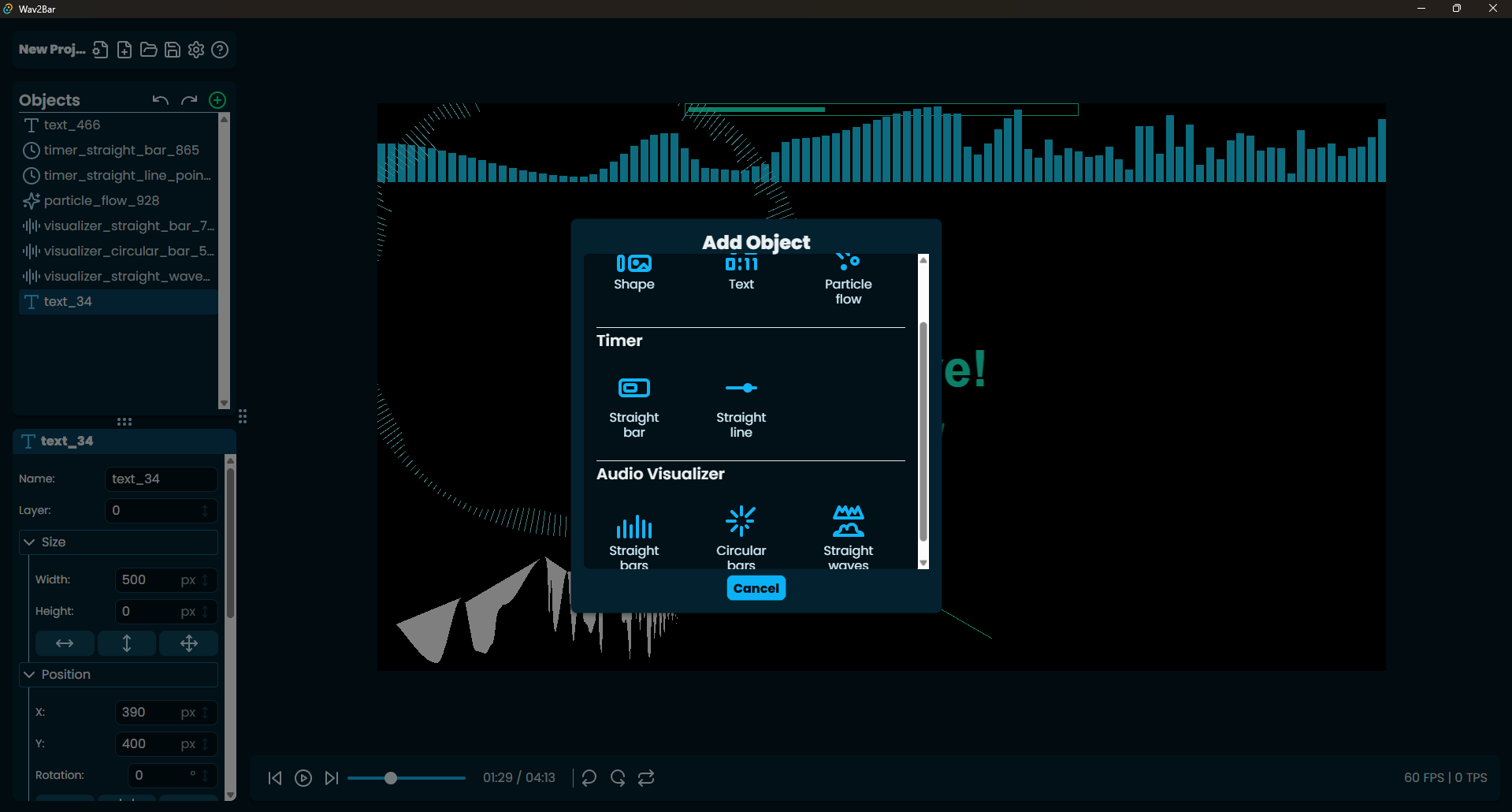Add a Circular bars audio visualizer
Viewport: 1512px width, 812px height.
(741, 536)
